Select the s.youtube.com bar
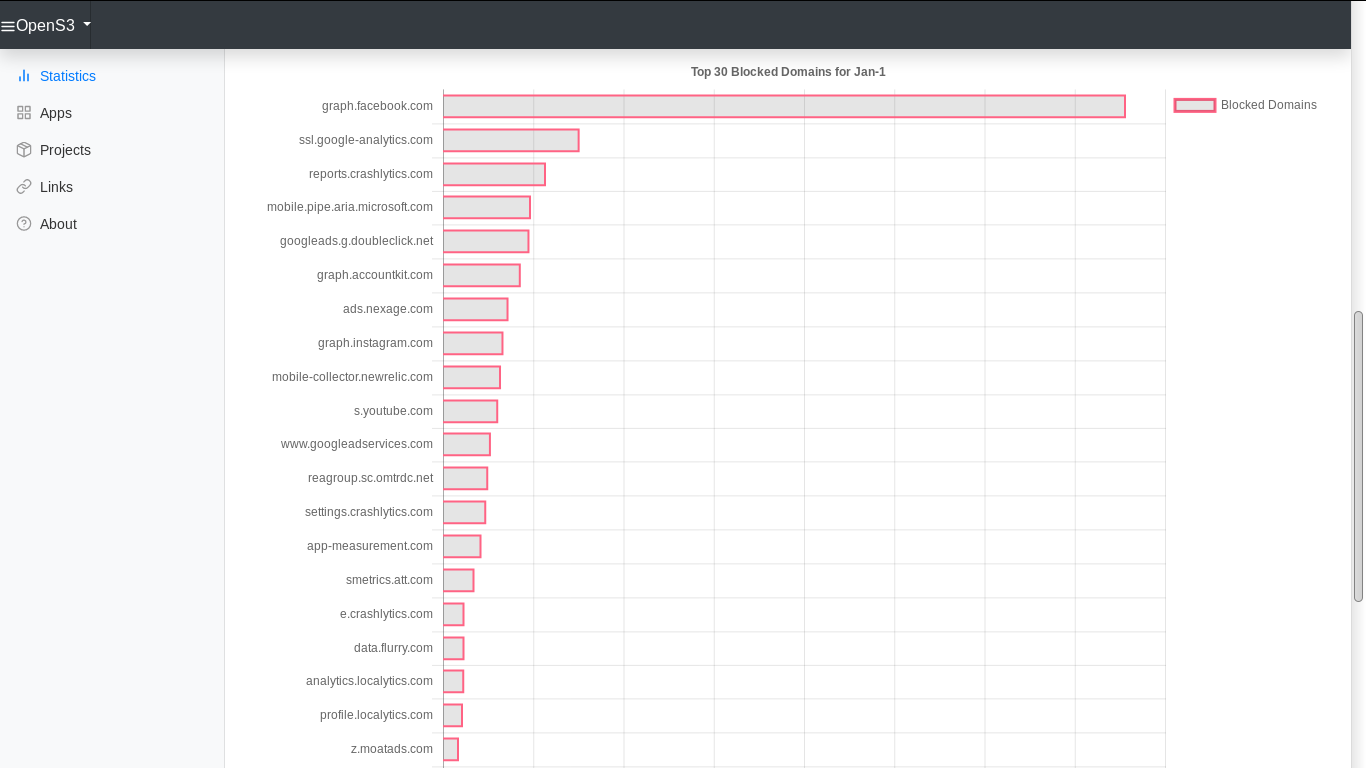1366x768 pixels. click(x=470, y=411)
